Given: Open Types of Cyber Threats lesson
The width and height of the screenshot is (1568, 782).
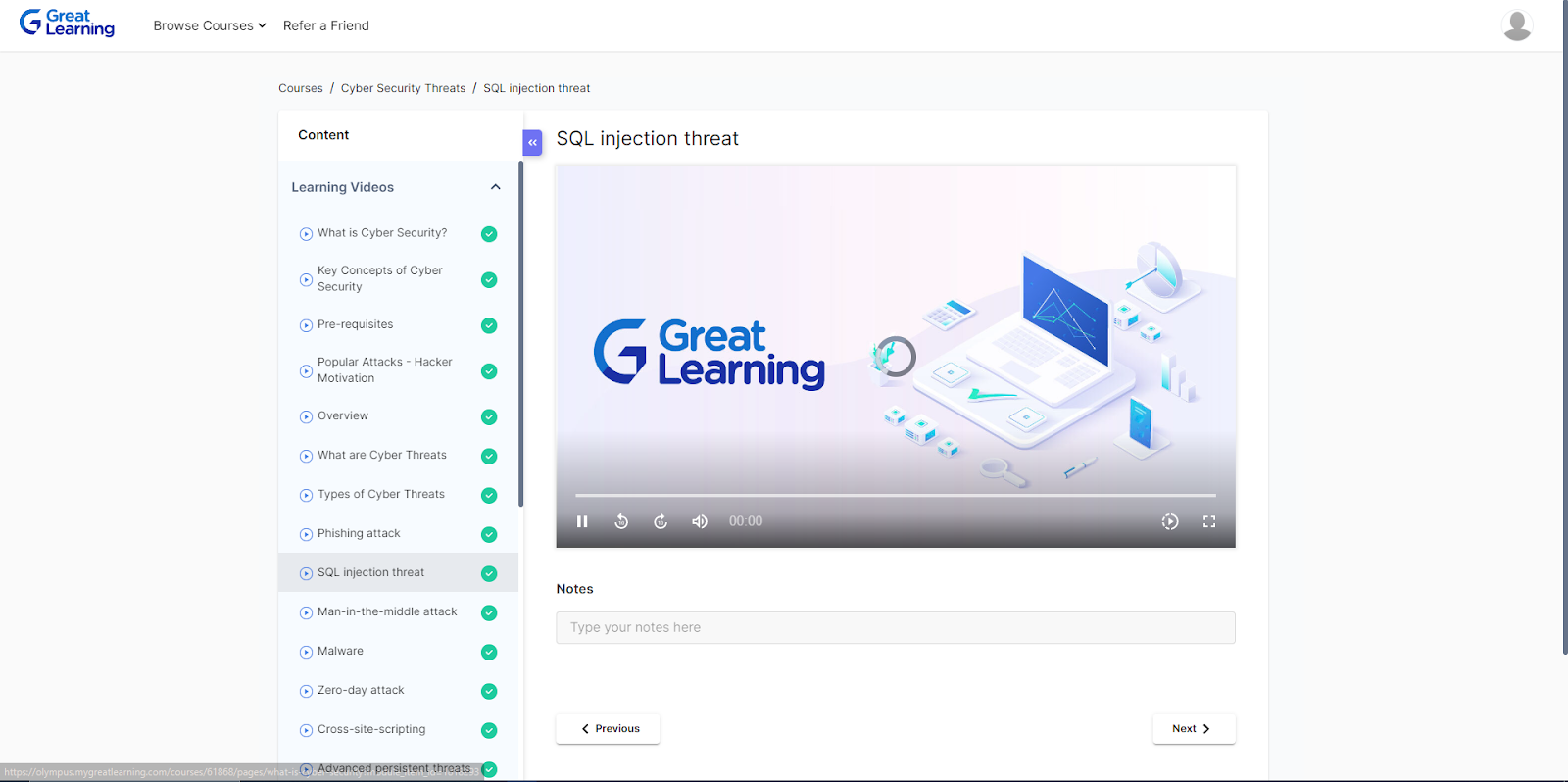Looking at the screenshot, I should 381,494.
